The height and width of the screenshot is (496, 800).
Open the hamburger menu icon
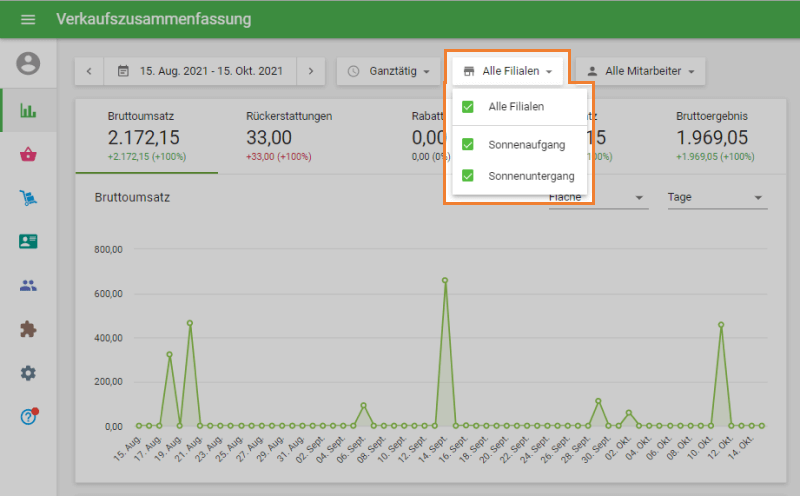[x=27, y=19]
